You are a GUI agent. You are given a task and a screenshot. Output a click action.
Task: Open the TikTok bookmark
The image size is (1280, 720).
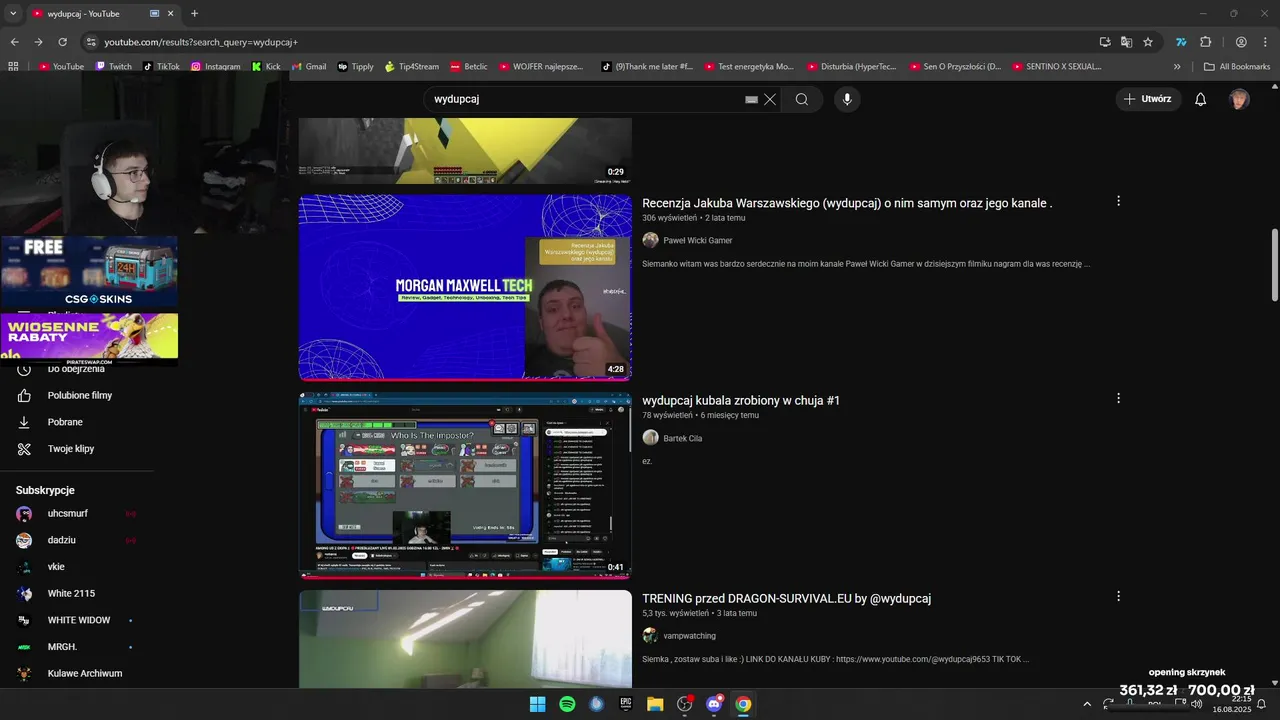click(161, 67)
